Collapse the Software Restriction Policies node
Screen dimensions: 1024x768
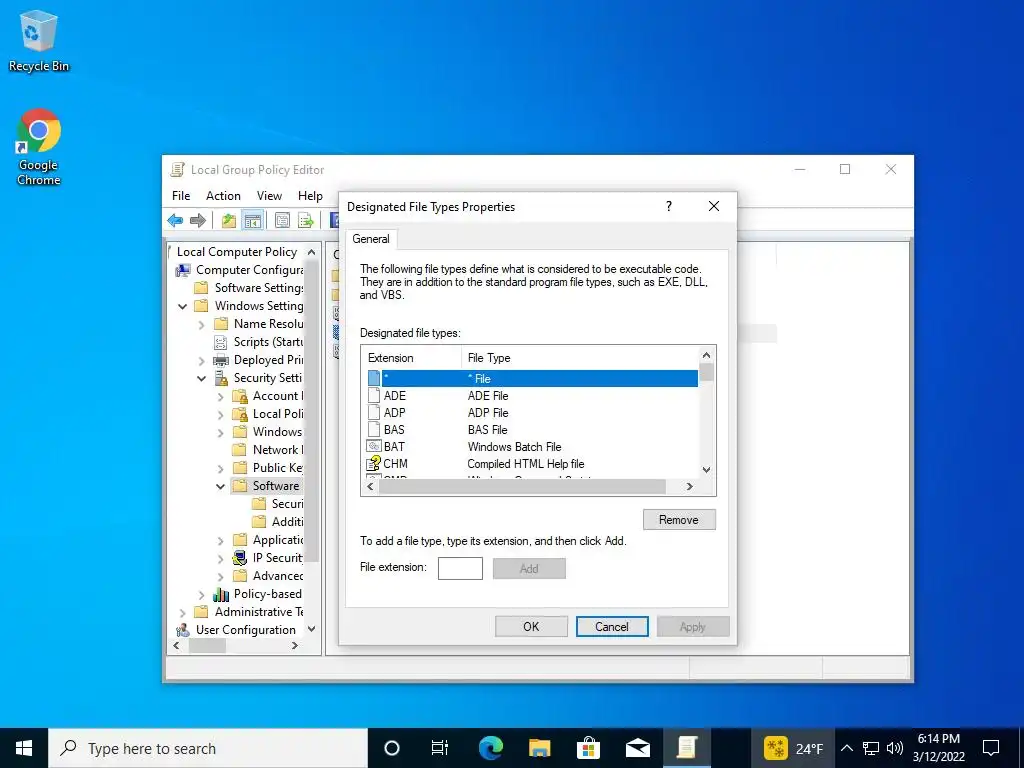221,486
